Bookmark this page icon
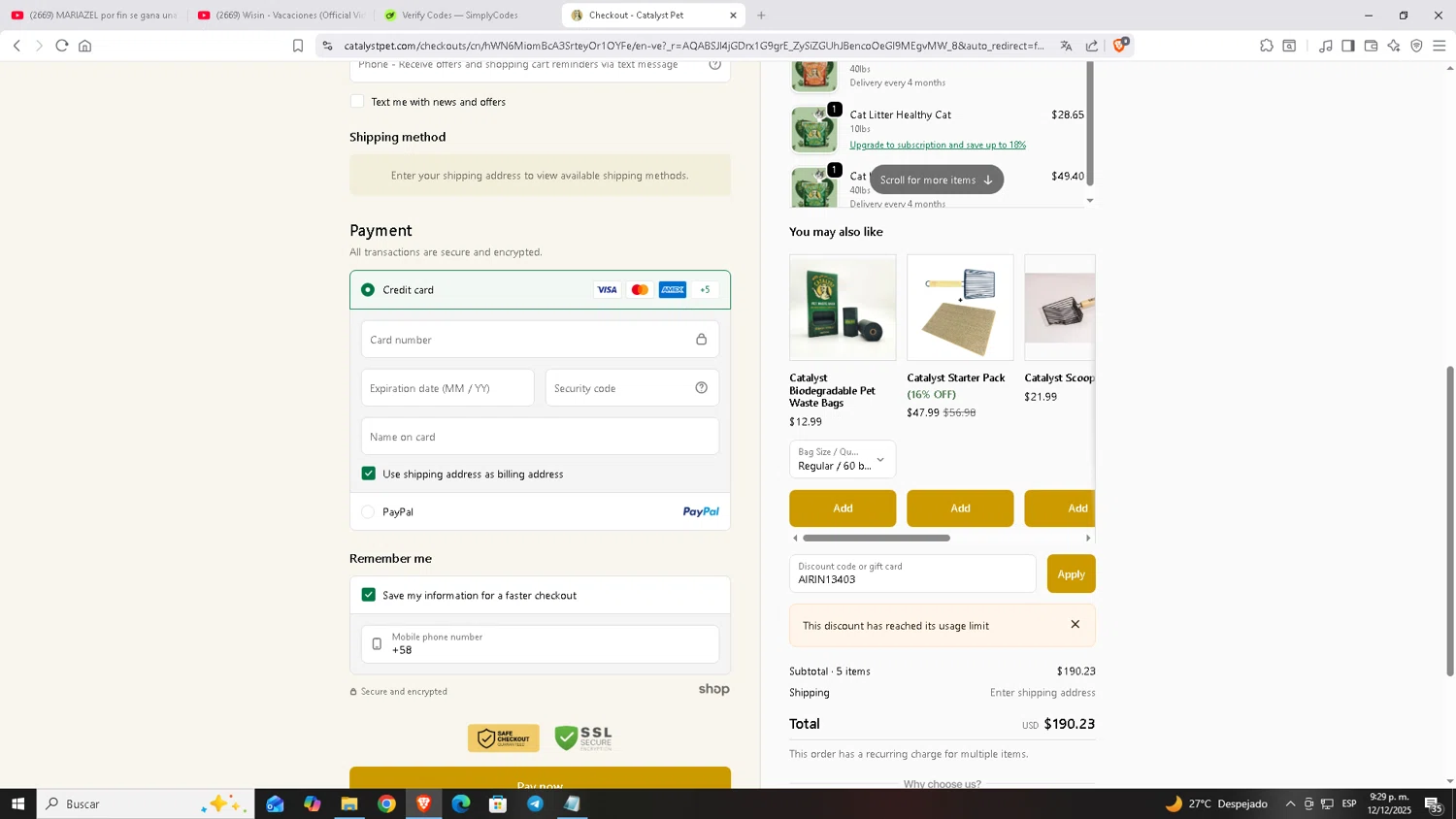The image size is (1456, 819). pos(298,46)
